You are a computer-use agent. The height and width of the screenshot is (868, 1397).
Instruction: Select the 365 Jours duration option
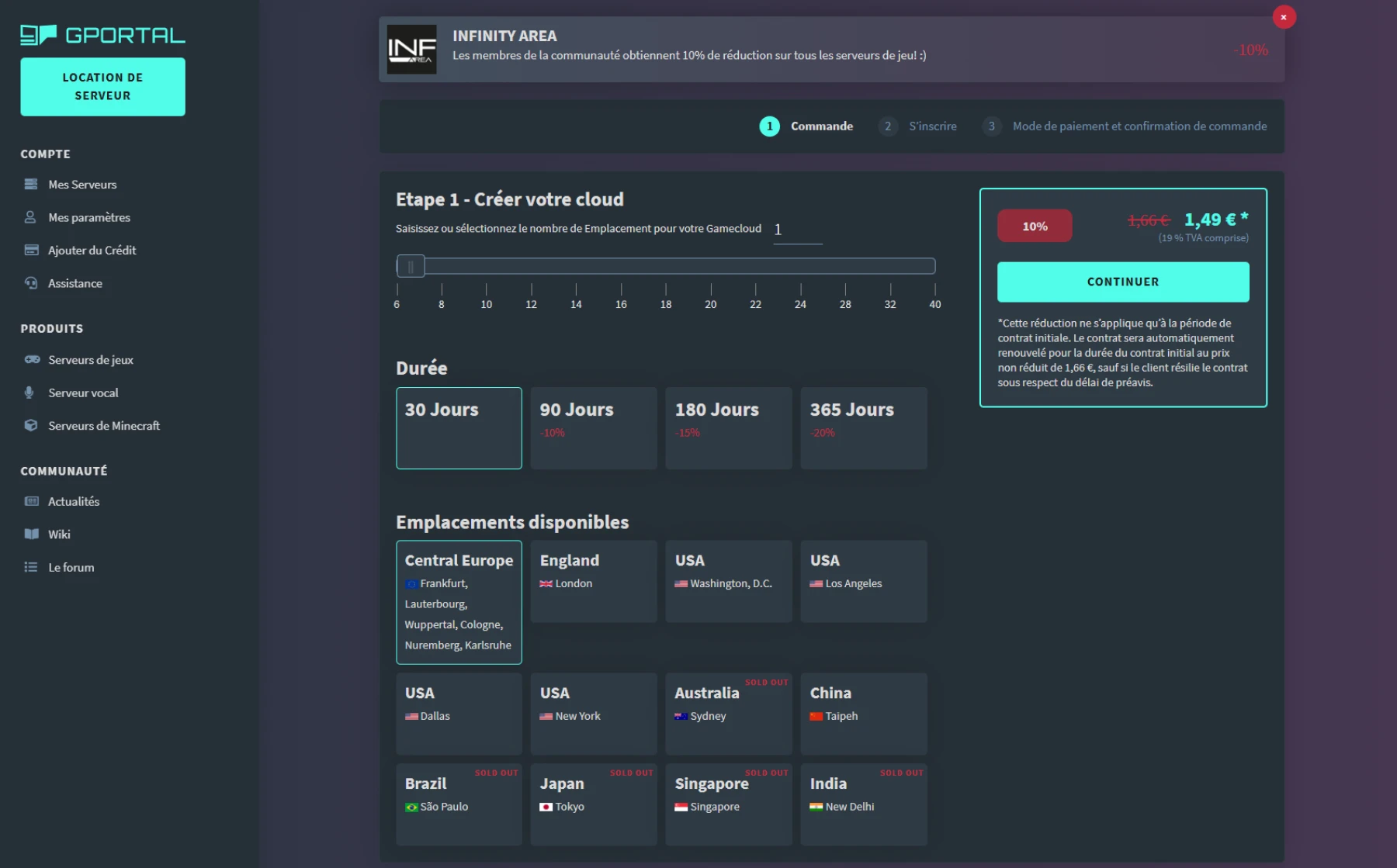(x=864, y=427)
